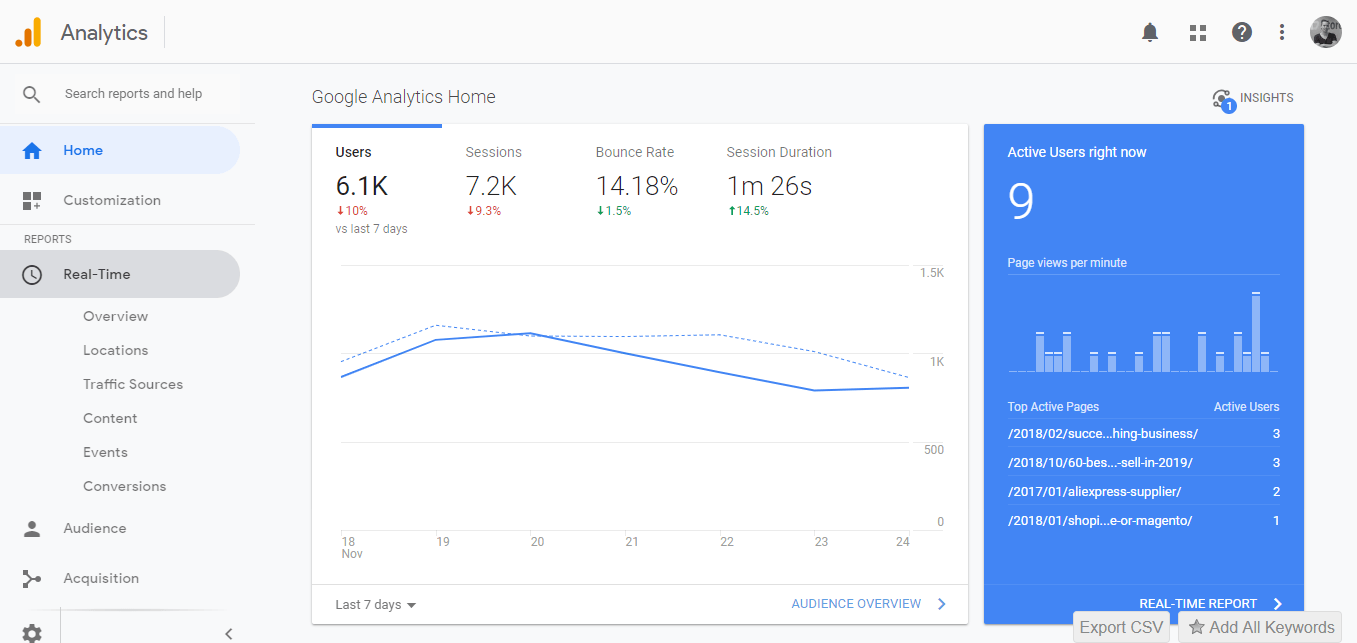Open the Audience Overview link
Image resolution: width=1357 pixels, height=643 pixels.
[x=856, y=604]
